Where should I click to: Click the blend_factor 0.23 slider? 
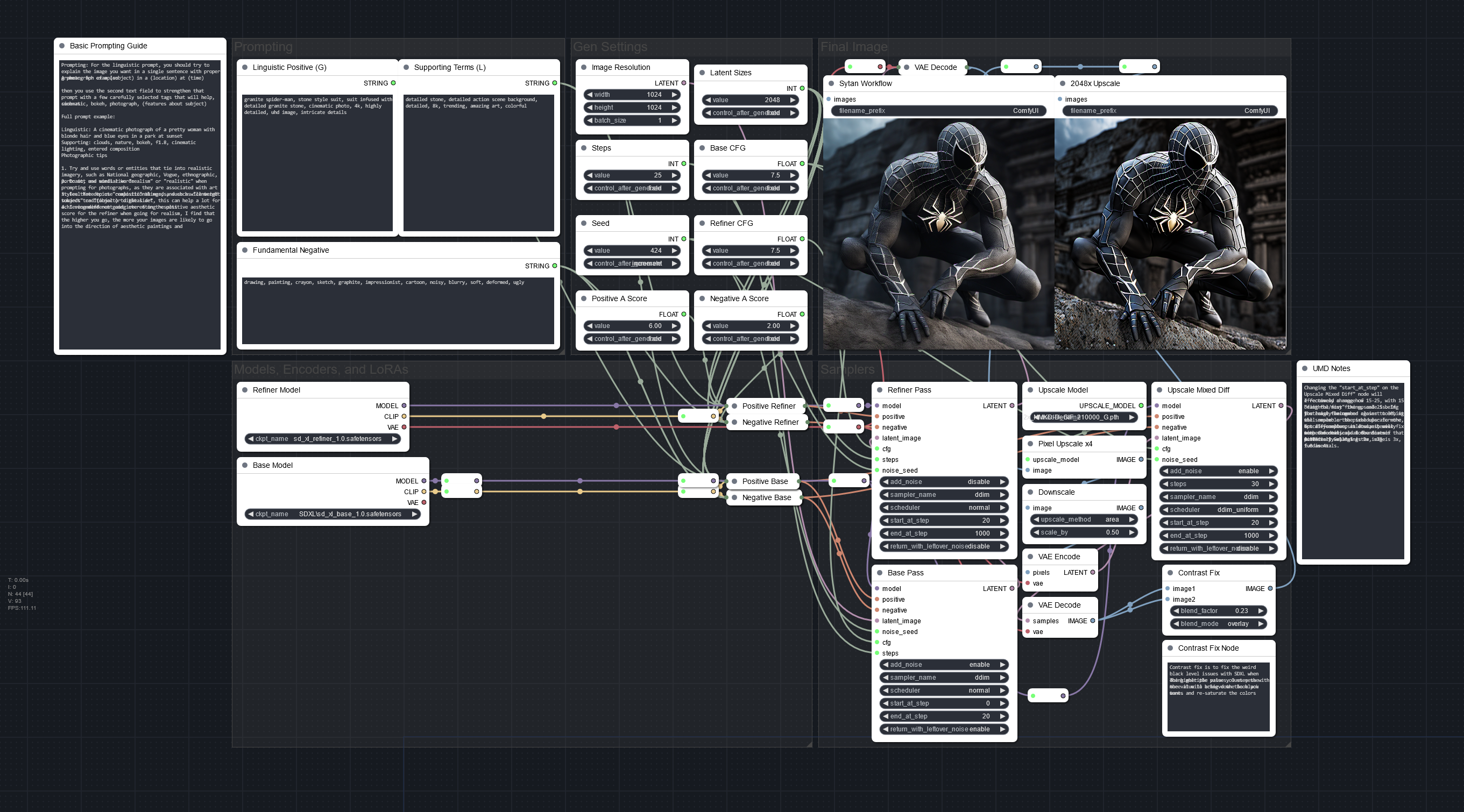tap(1218, 611)
